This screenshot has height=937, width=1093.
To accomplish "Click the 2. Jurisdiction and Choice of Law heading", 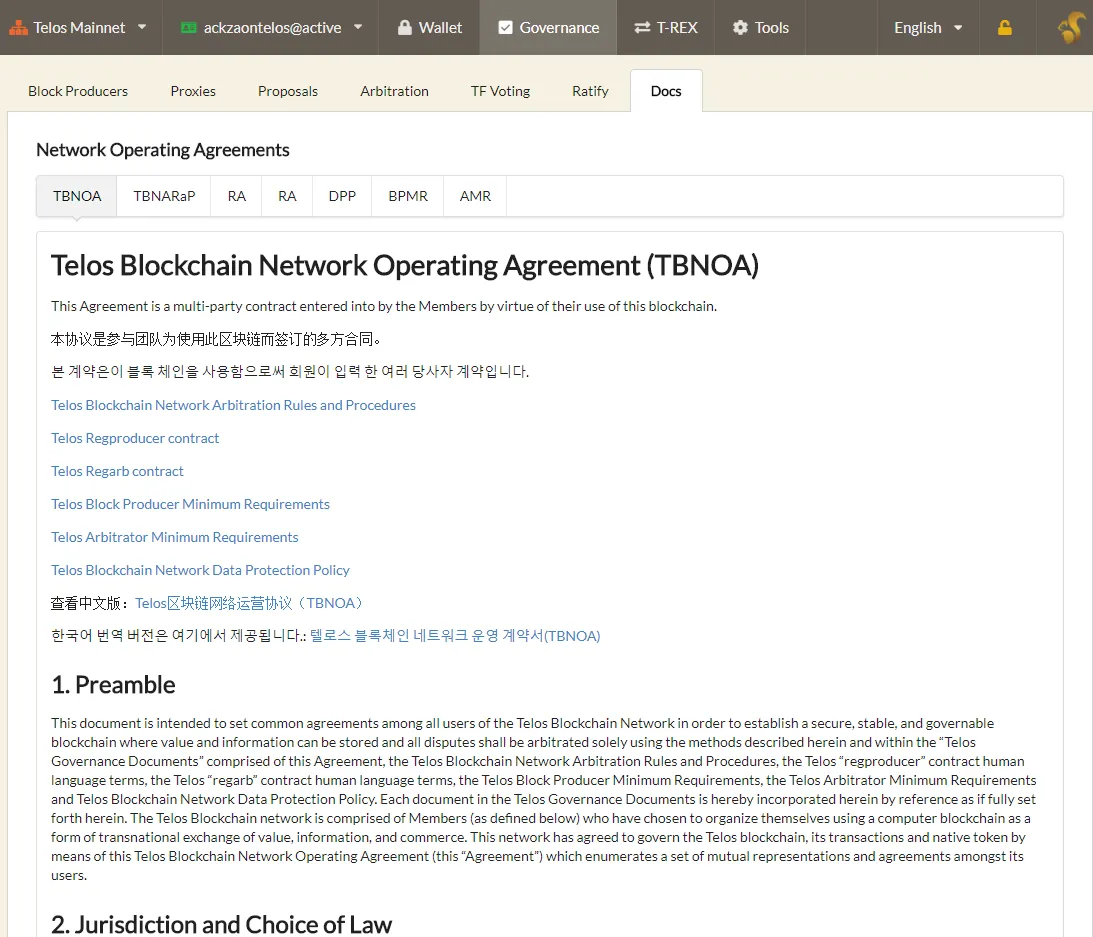I will [222, 924].
